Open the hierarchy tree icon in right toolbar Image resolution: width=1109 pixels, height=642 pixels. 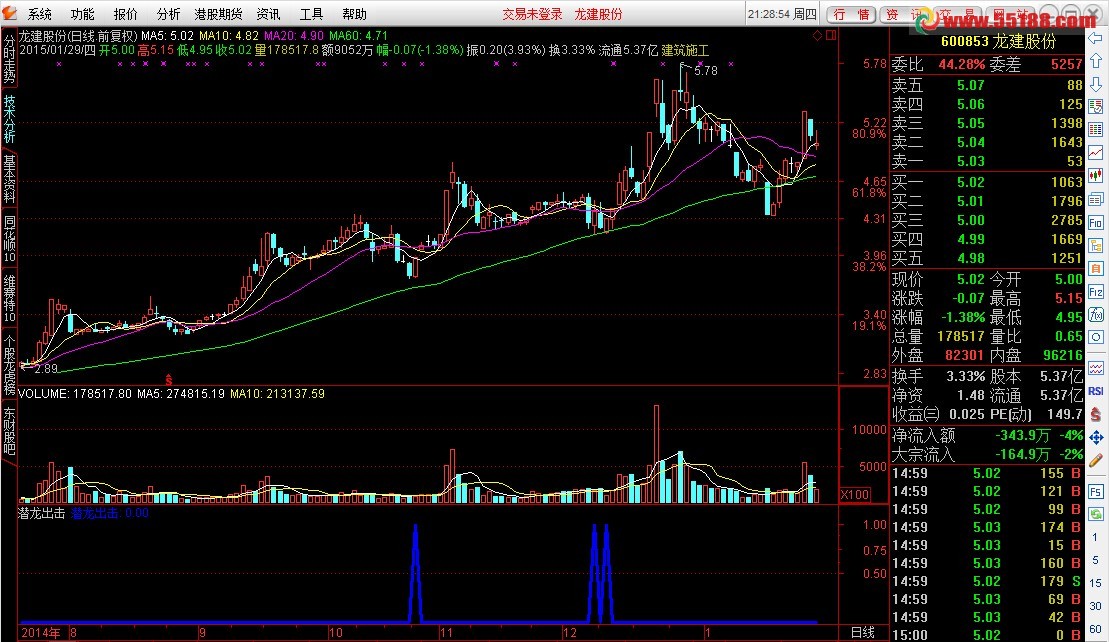[1096, 246]
